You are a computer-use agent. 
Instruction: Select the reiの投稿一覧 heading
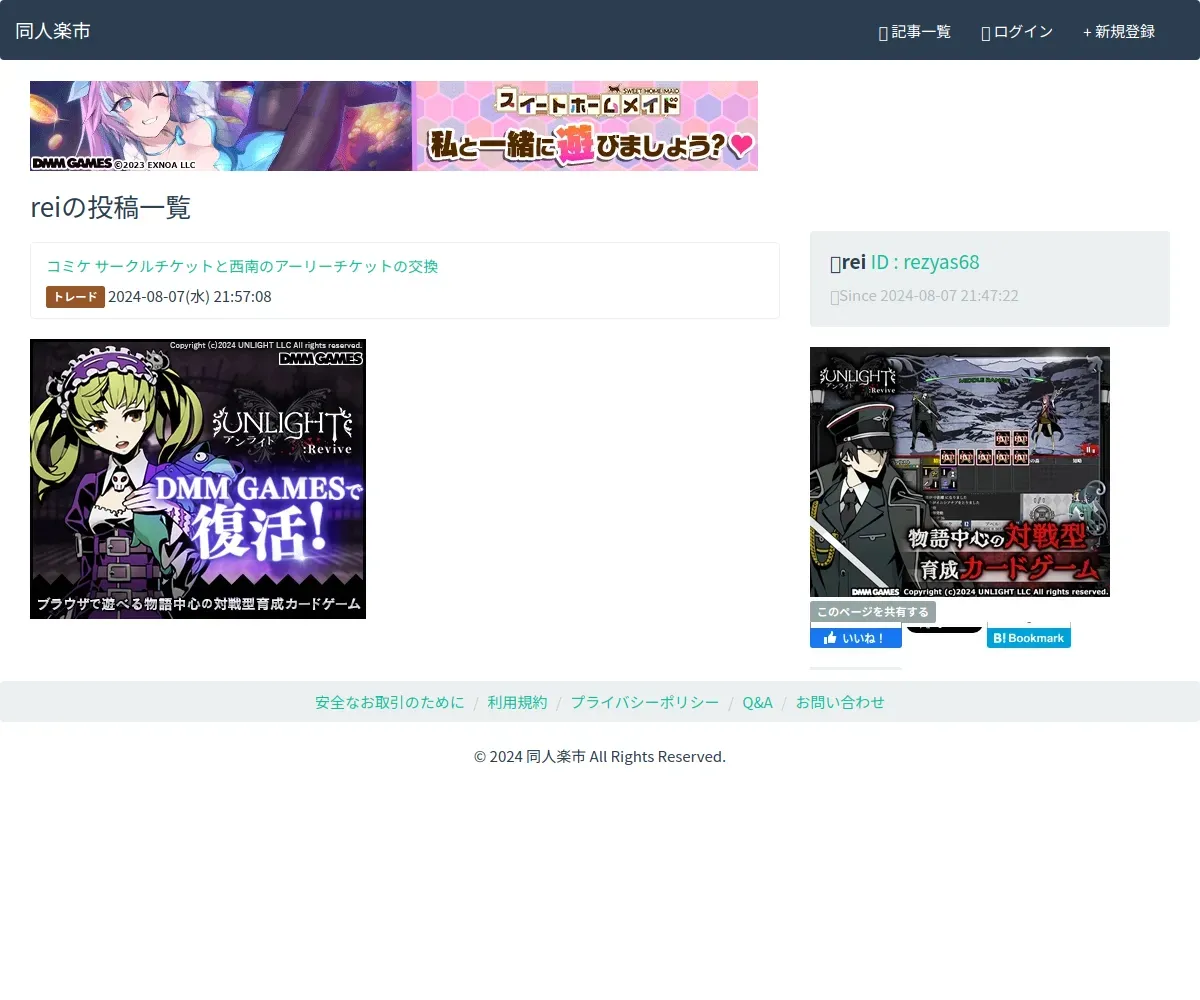click(110, 208)
